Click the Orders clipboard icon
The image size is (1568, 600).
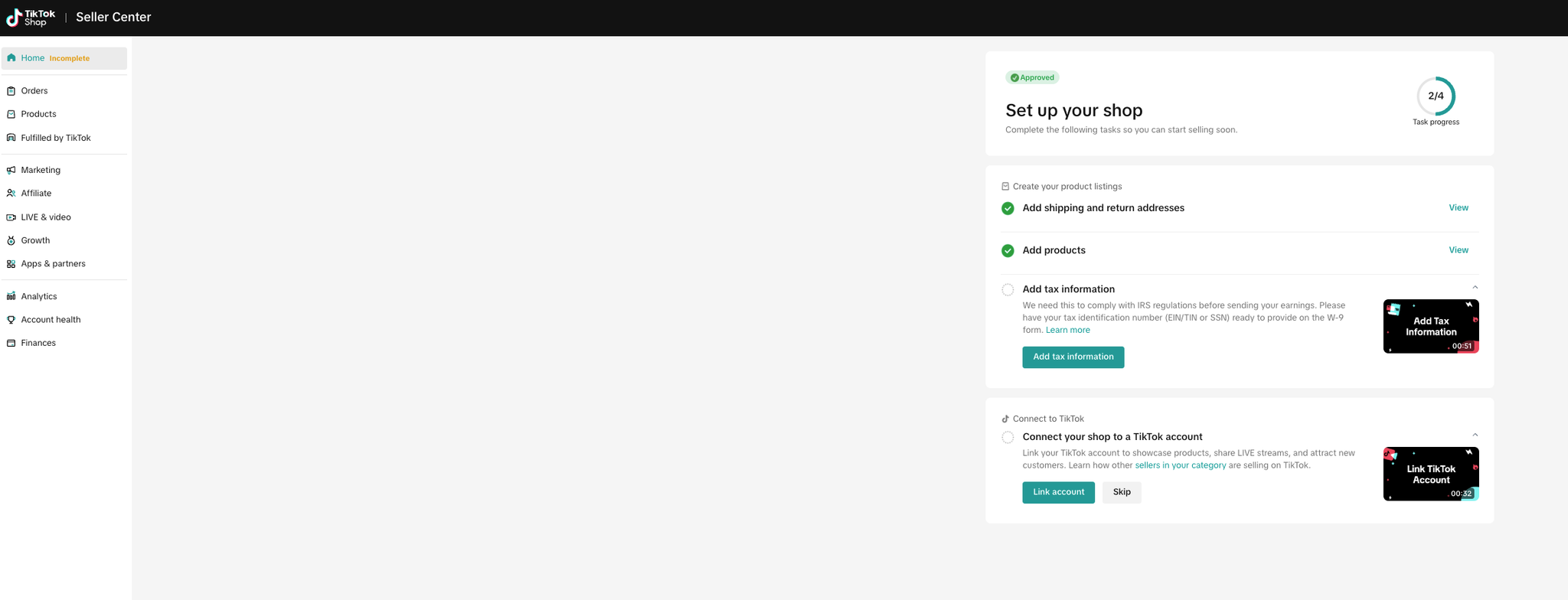coord(11,91)
